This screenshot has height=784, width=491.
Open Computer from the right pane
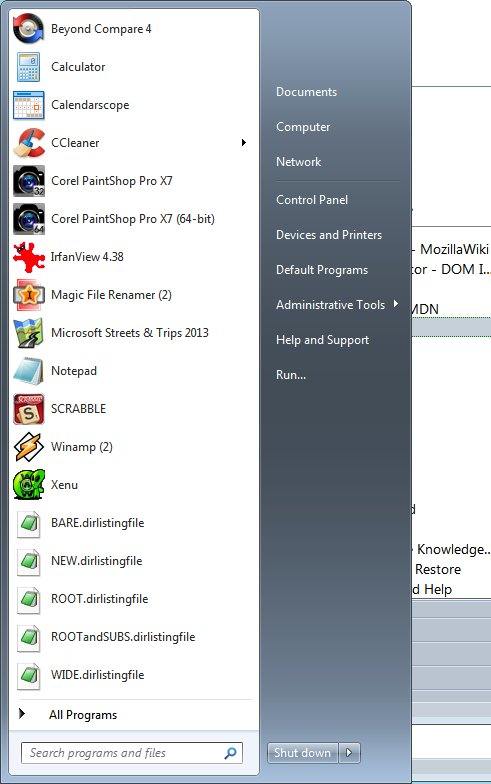pos(303,127)
